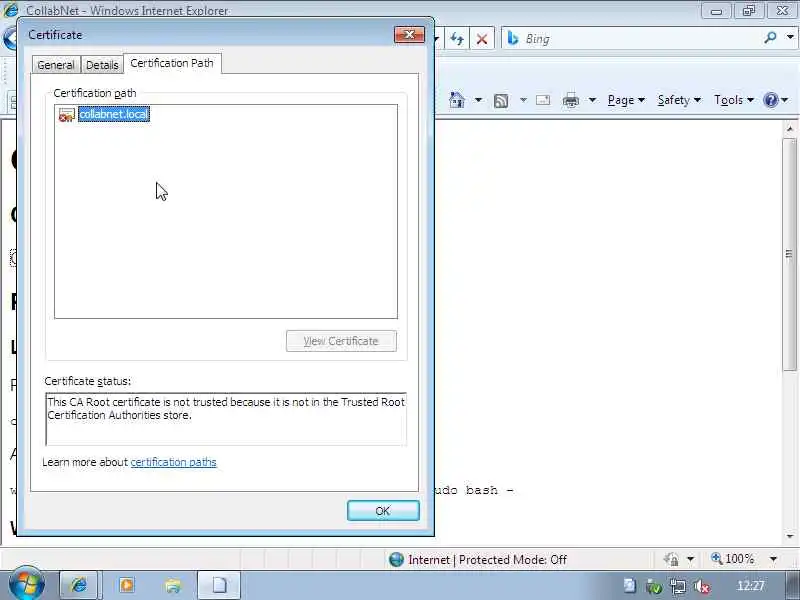The image size is (800, 600).
Task: Click the muted volume tray icon
Action: 702,587
